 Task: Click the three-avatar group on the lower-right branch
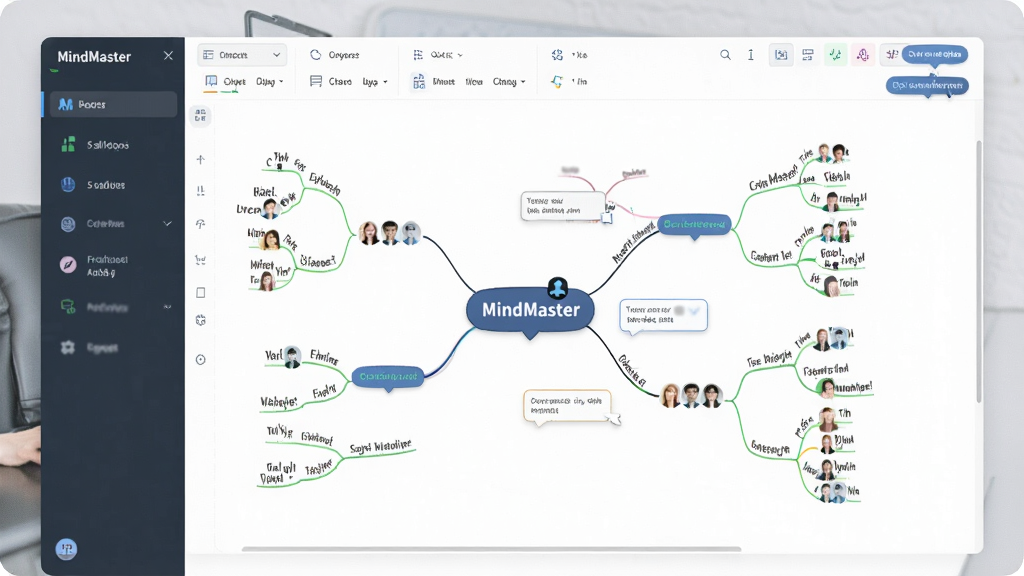tap(691, 395)
